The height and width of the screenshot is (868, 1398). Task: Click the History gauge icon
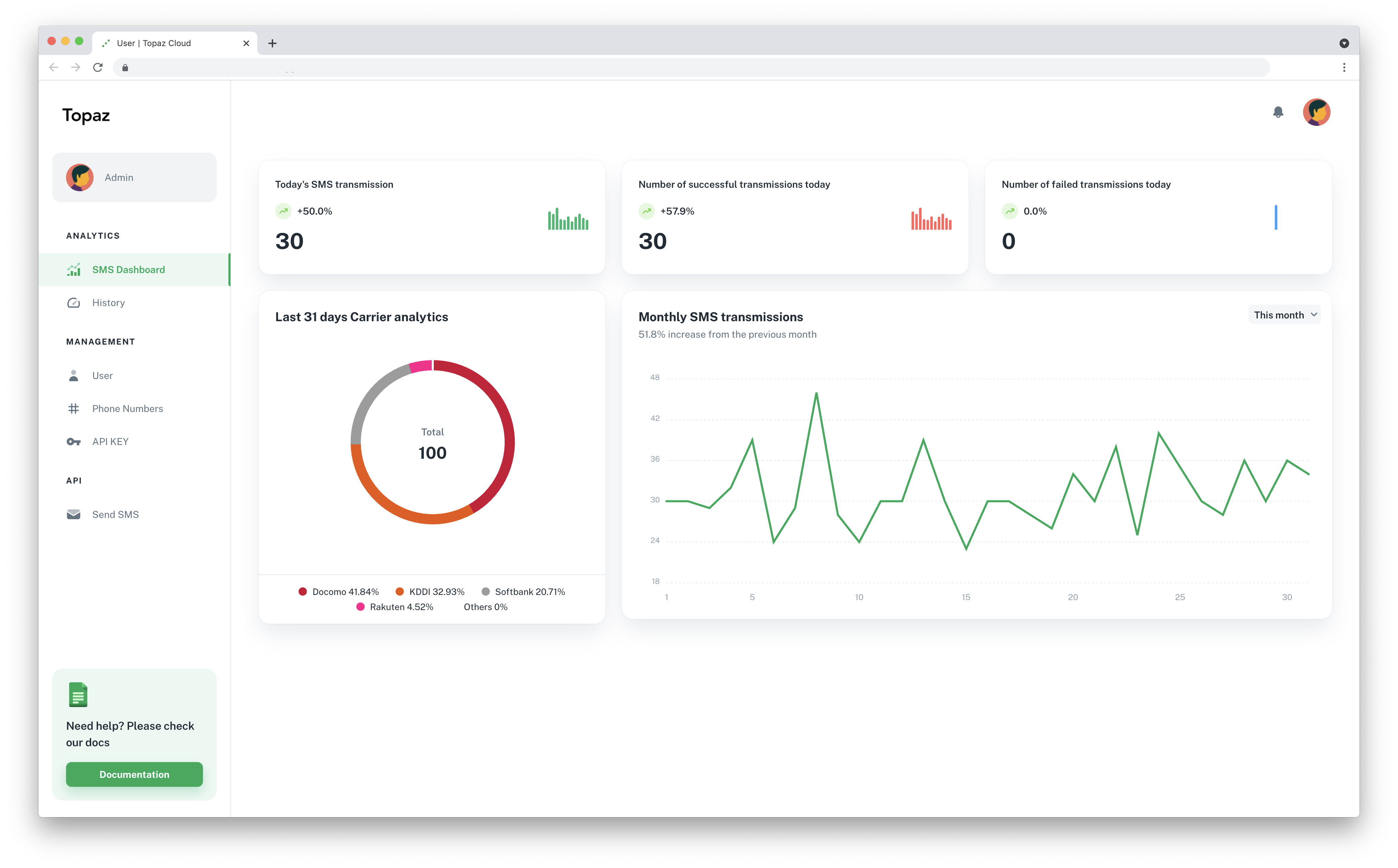(74, 303)
